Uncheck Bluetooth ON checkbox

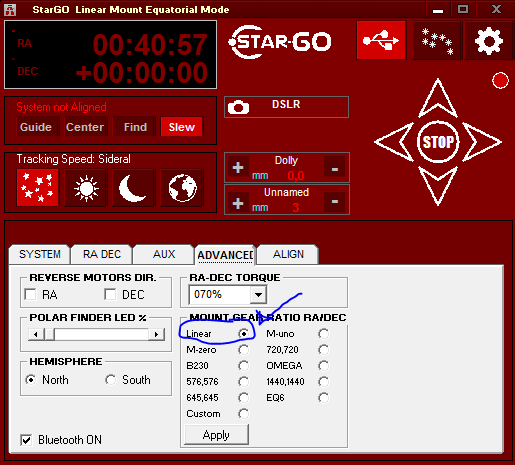(26, 440)
